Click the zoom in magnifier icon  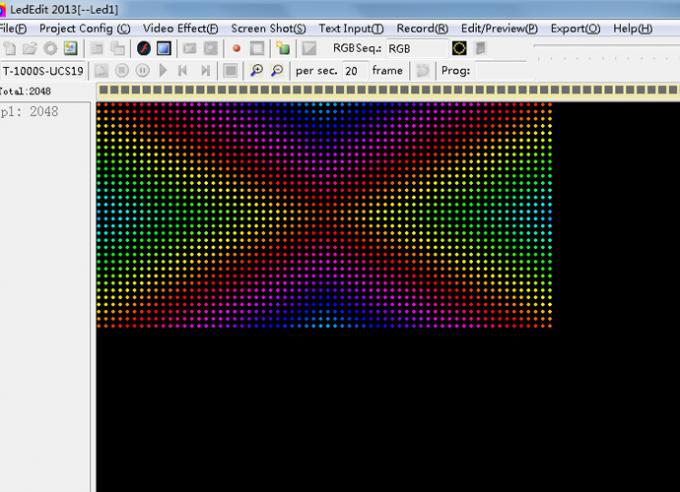(x=257, y=70)
